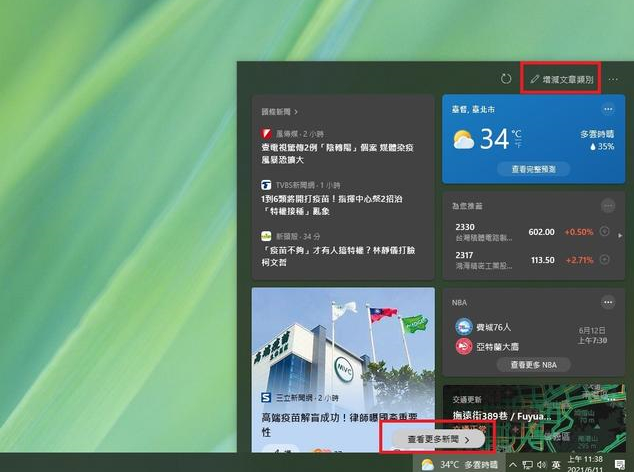Click the 三立新聞網 source logo icon
634x472 pixels.
pyautogui.click(x=266, y=398)
